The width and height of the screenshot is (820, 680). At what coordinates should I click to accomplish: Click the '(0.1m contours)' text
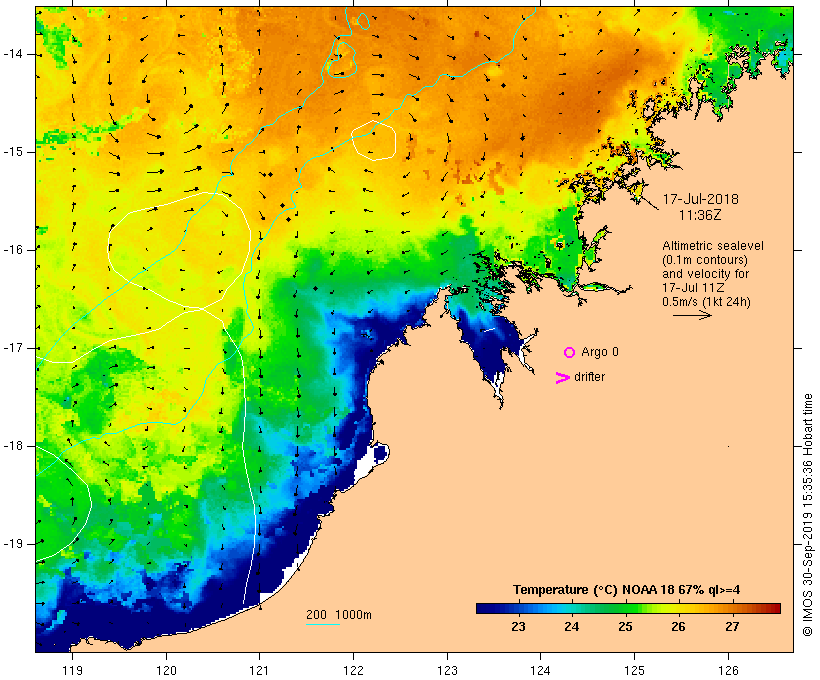click(x=705, y=260)
